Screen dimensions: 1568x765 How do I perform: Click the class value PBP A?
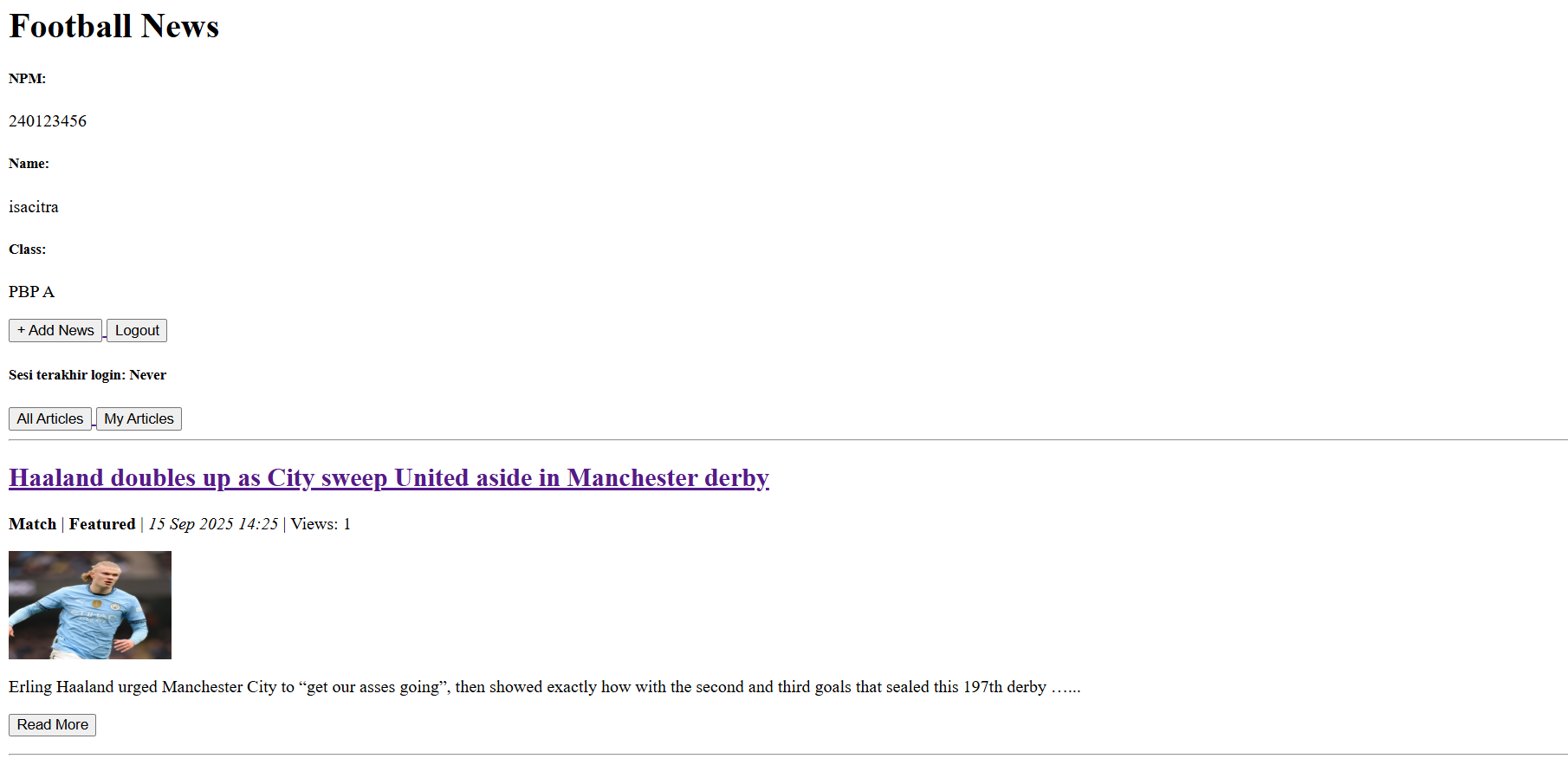click(x=31, y=292)
